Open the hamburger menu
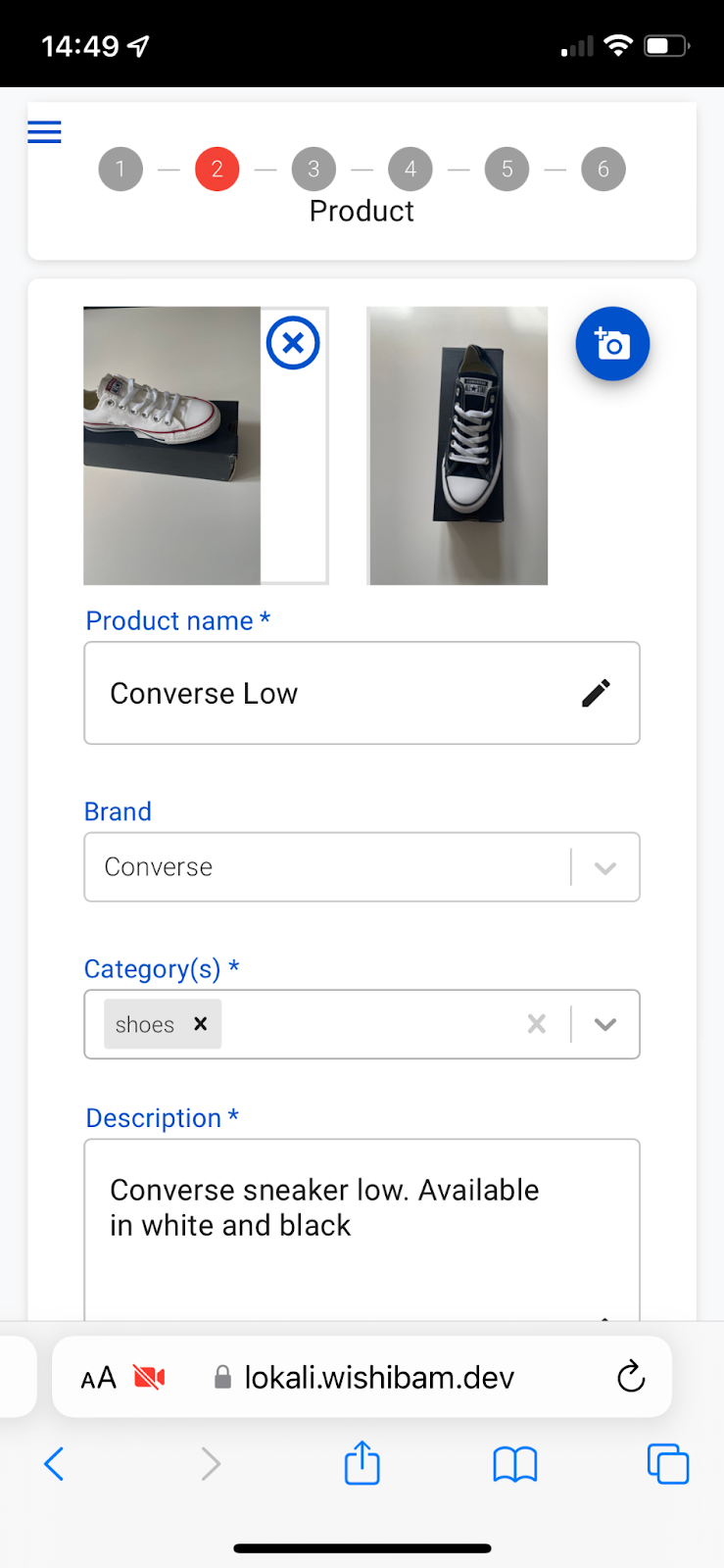Image resolution: width=724 pixels, height=1568 pixels. pyautogui.click(x=44, y=131)
